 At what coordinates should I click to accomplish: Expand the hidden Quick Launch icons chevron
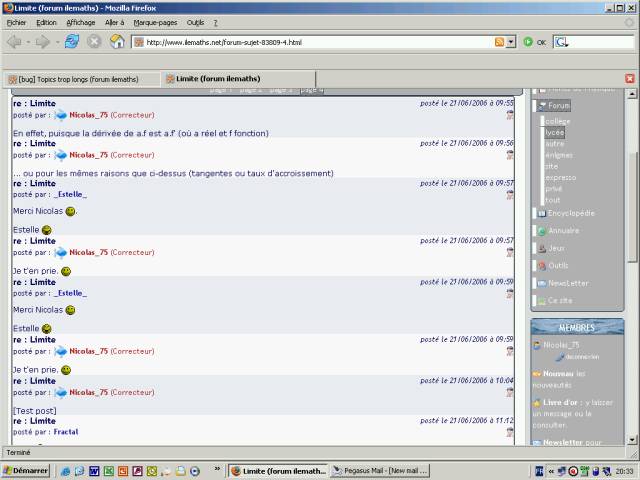pos(218,470)
